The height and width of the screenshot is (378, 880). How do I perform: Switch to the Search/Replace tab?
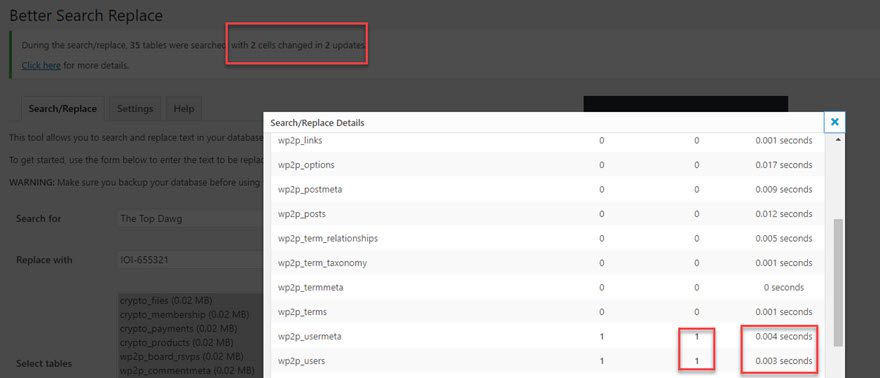pos(62,109)
